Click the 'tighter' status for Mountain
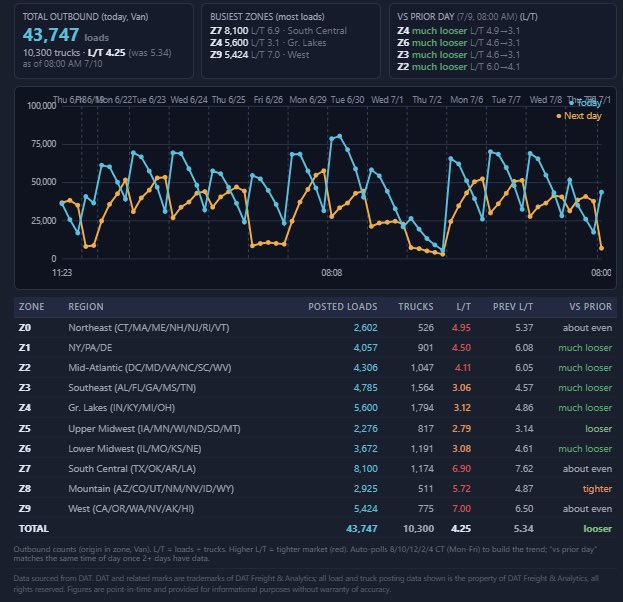 597,489
